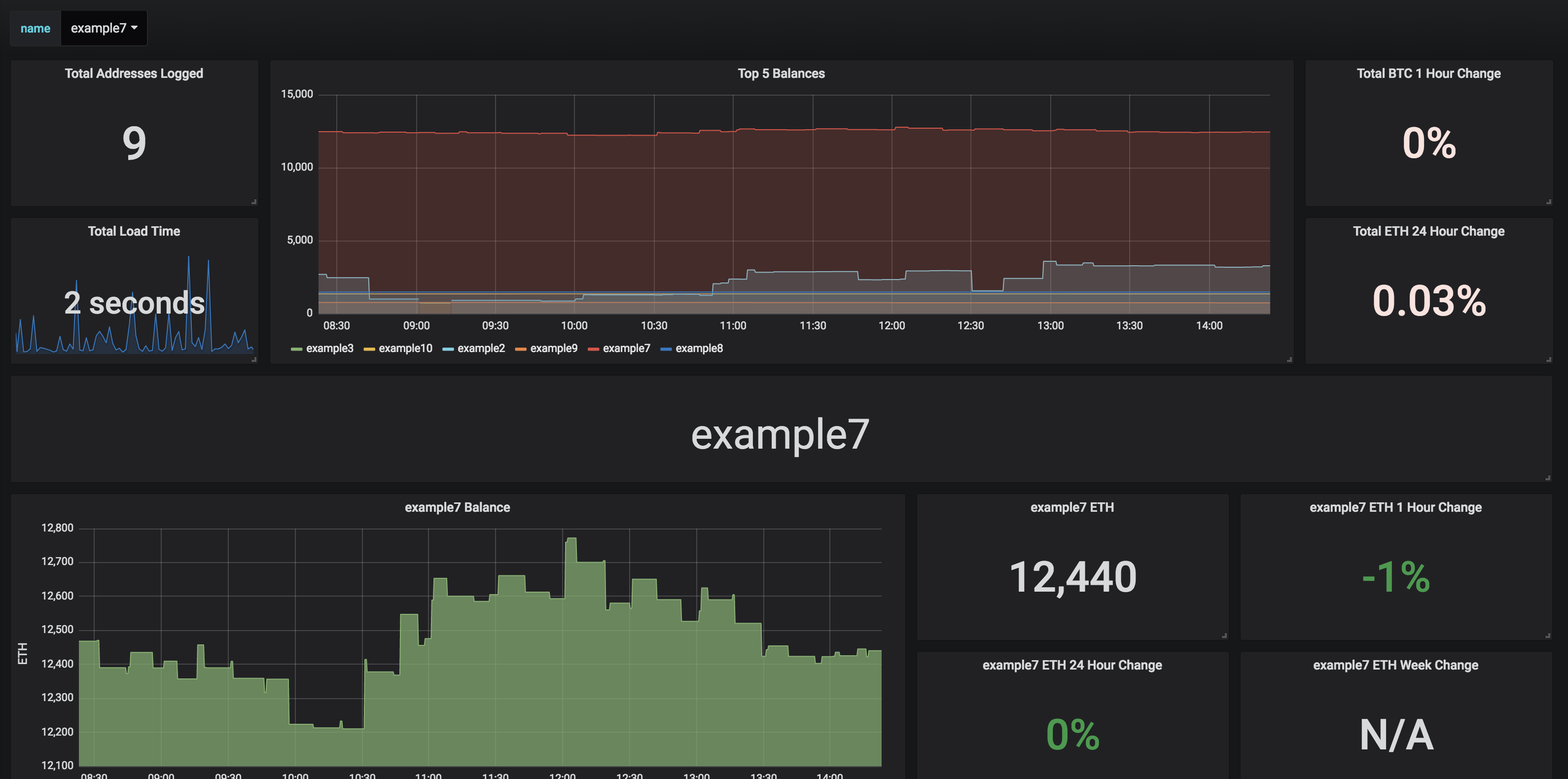Grab Total Addresses Logged panel resize handle
The width and height of the screenshot is (1568, 779).
coord(254,202)
